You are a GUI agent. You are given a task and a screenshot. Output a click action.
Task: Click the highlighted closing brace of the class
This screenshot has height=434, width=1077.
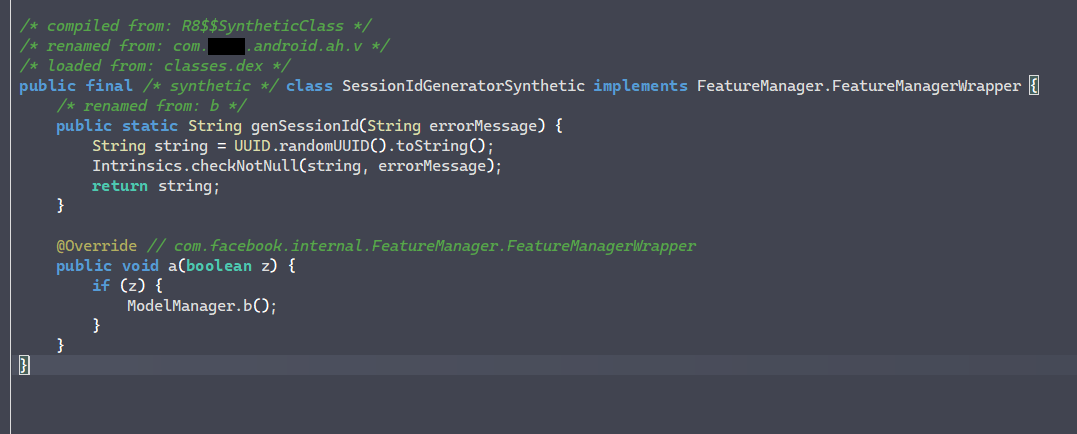point(24,365)
